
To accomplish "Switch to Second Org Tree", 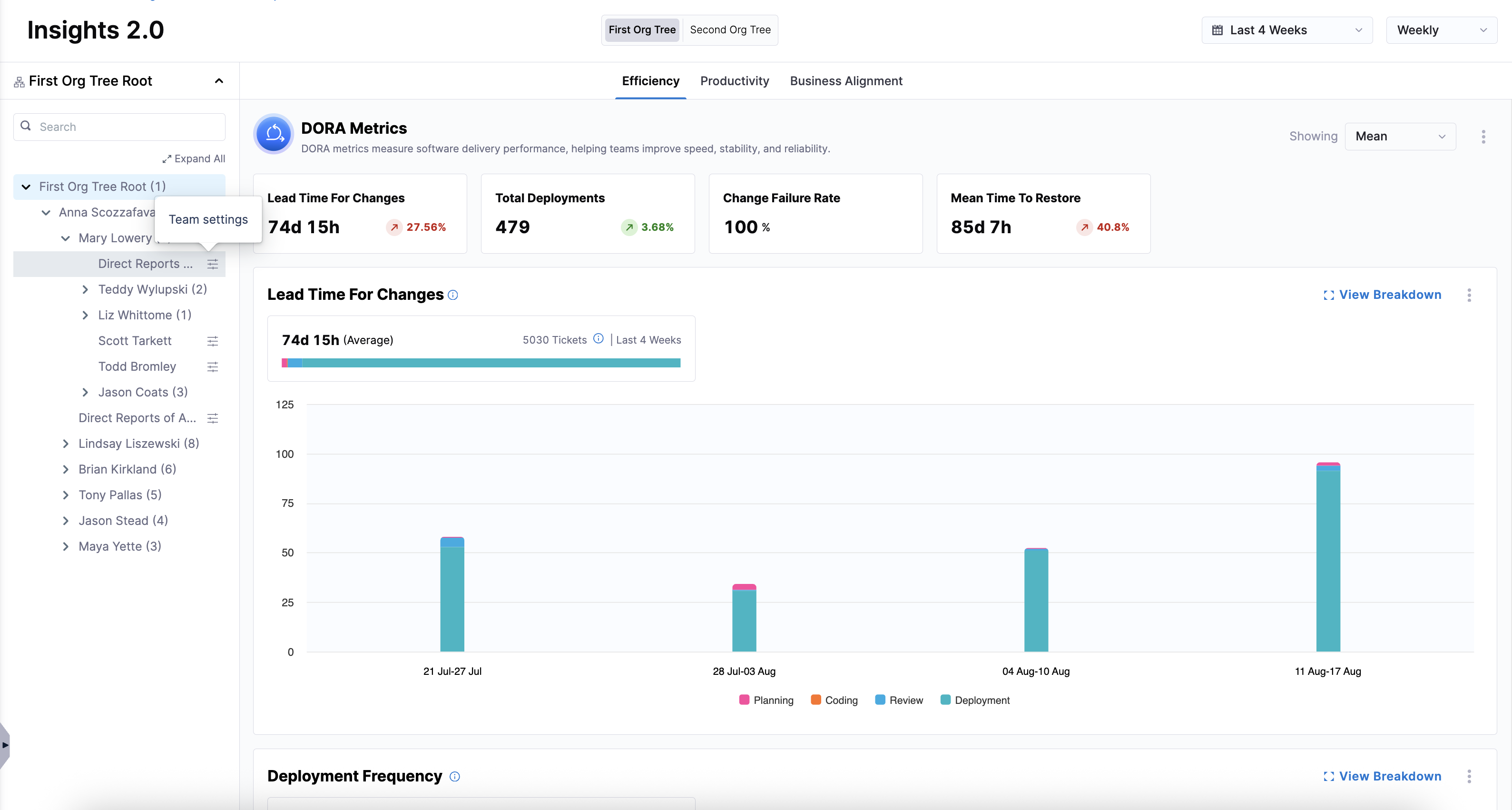I will click(x=729, y=30).
